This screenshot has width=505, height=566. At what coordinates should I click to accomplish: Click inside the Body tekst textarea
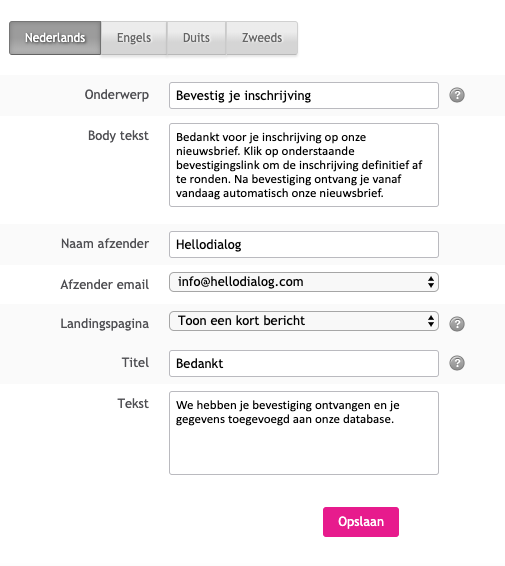[304, 165]
